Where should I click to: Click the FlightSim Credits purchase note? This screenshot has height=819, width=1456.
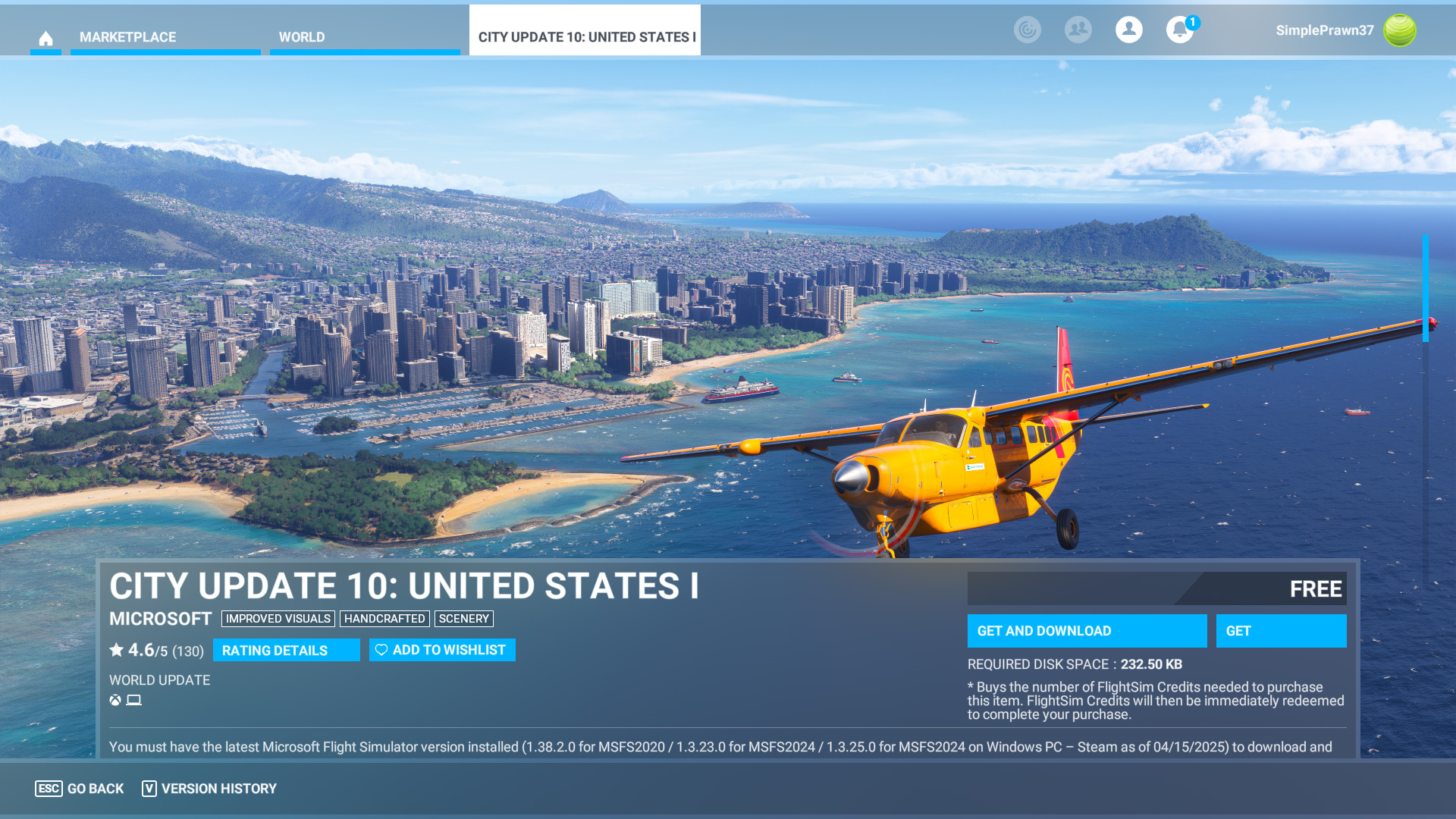pyautogui.click(x=1156, y=701)
